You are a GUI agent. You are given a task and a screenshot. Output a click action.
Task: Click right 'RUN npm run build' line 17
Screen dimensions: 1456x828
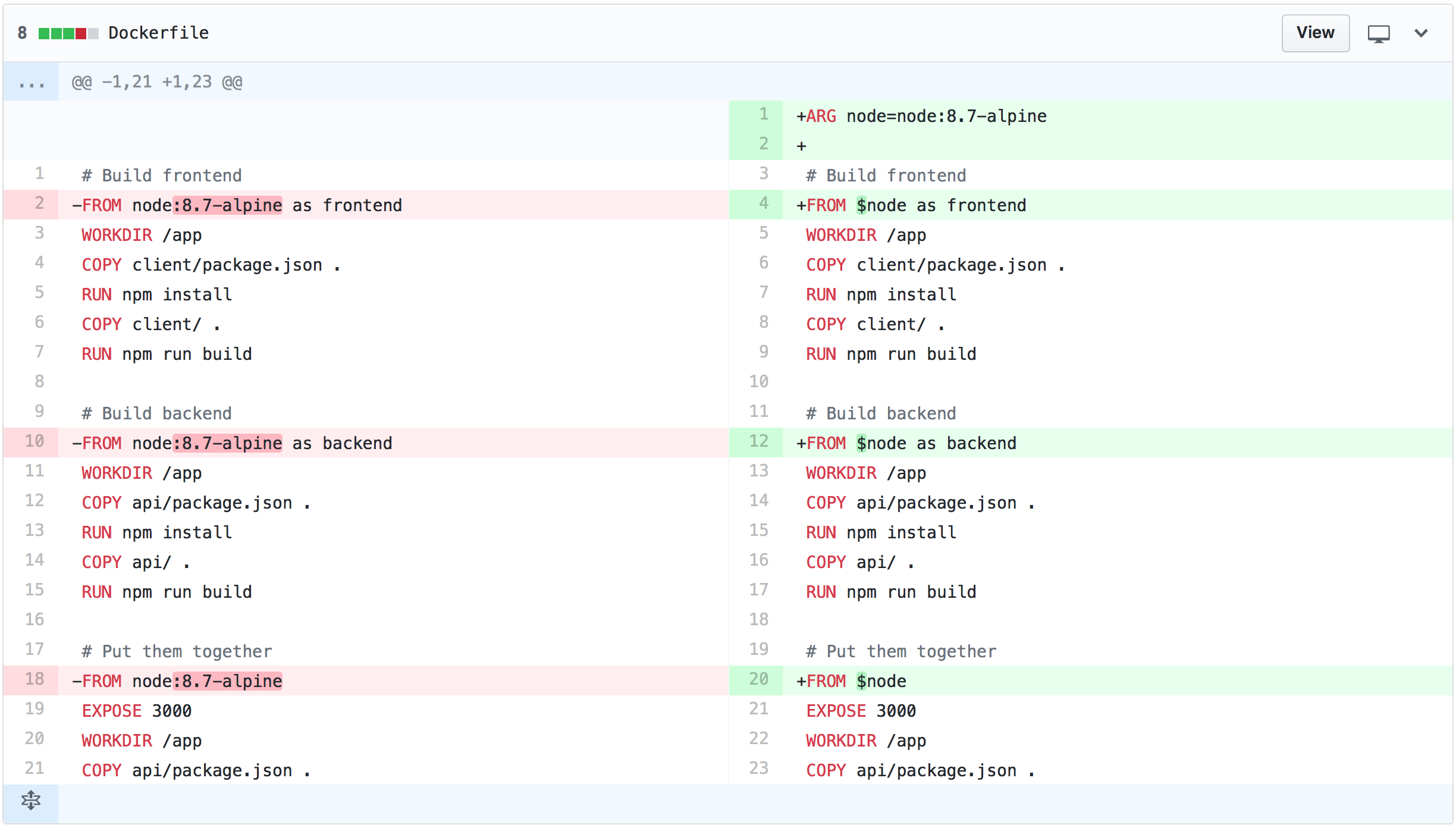coord(891,592)
